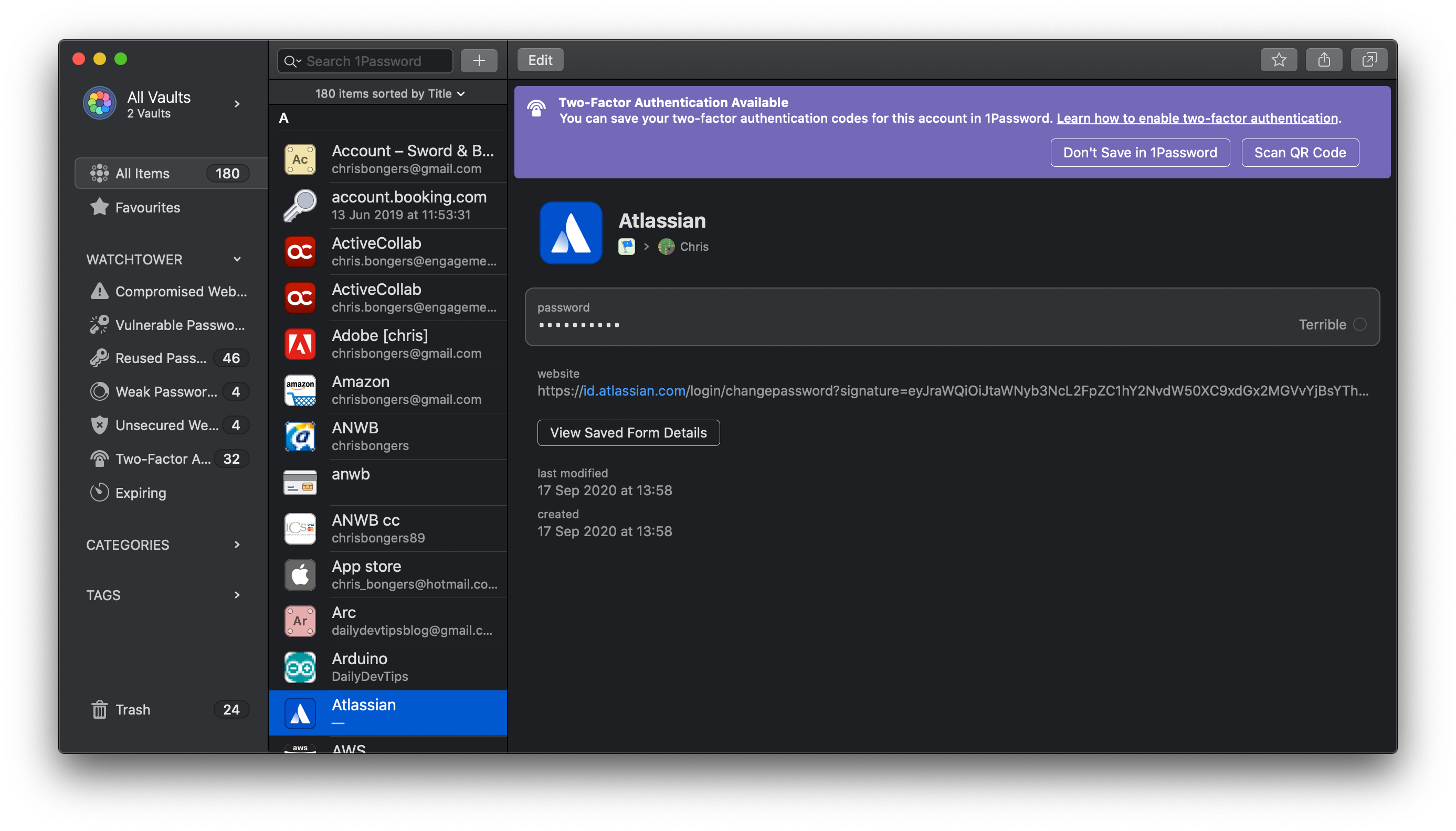This screenshot has width=1456, height=831.
Task: Select the partially visible AWS entry
Action: (x=388, y=746)
